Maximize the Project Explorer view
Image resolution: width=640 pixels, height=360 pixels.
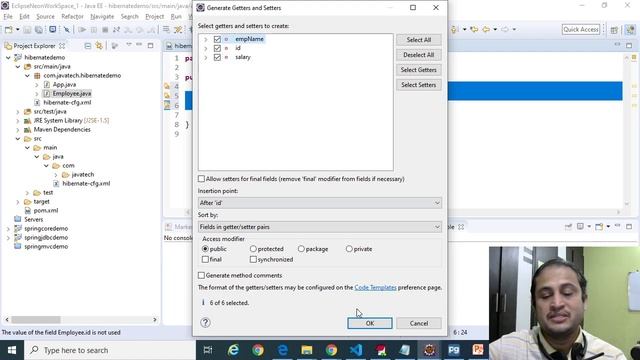coord(150,45)
